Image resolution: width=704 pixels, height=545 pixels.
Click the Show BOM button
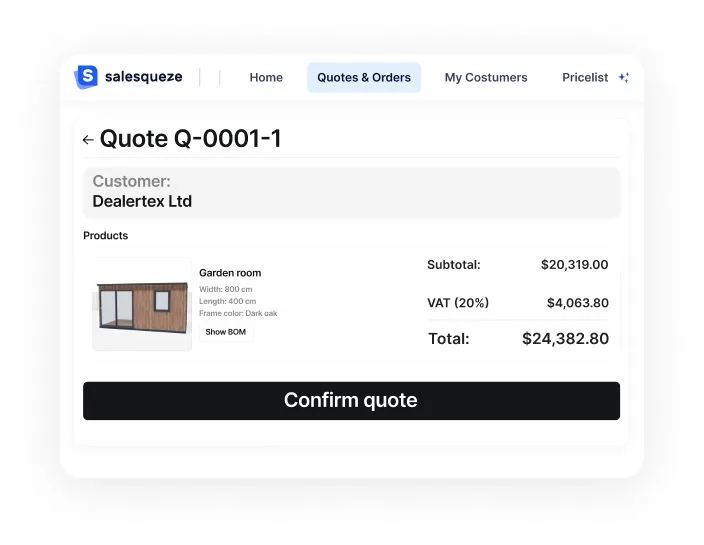pos(226,332)
